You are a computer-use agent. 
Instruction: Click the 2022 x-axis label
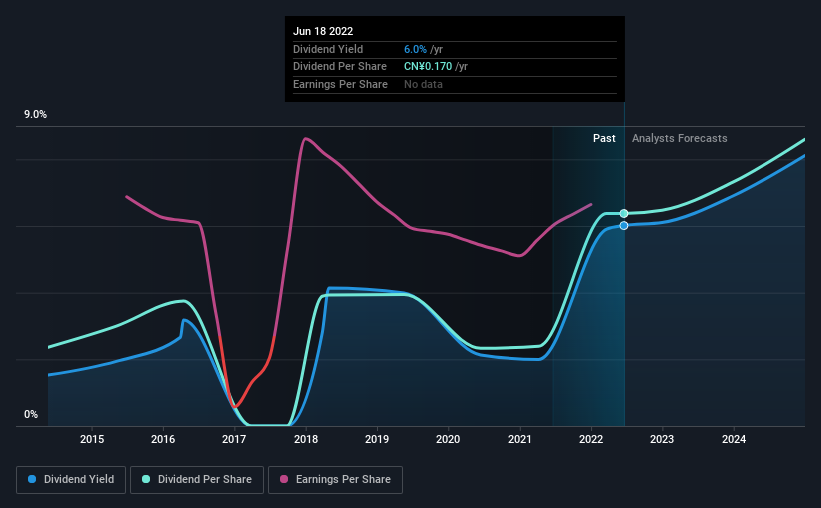[591, 439]
